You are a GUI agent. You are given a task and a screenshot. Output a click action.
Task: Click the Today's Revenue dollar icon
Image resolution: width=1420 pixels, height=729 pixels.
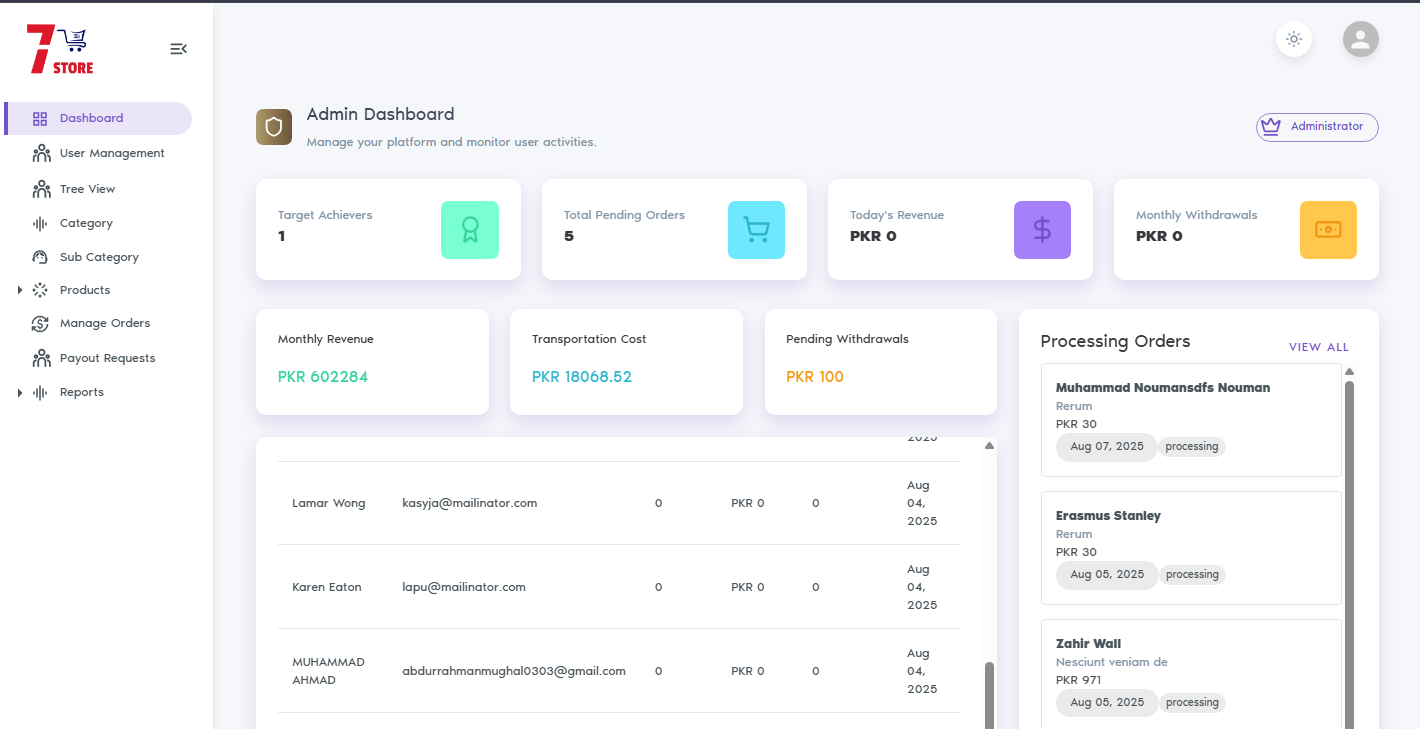(x=1042, y=230)
